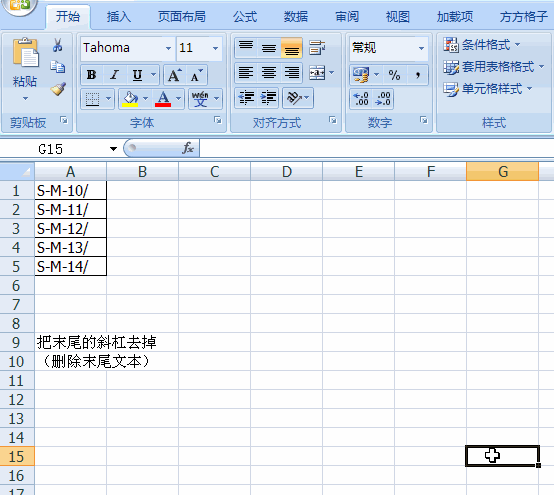Click the Office button

pos(19,5)
